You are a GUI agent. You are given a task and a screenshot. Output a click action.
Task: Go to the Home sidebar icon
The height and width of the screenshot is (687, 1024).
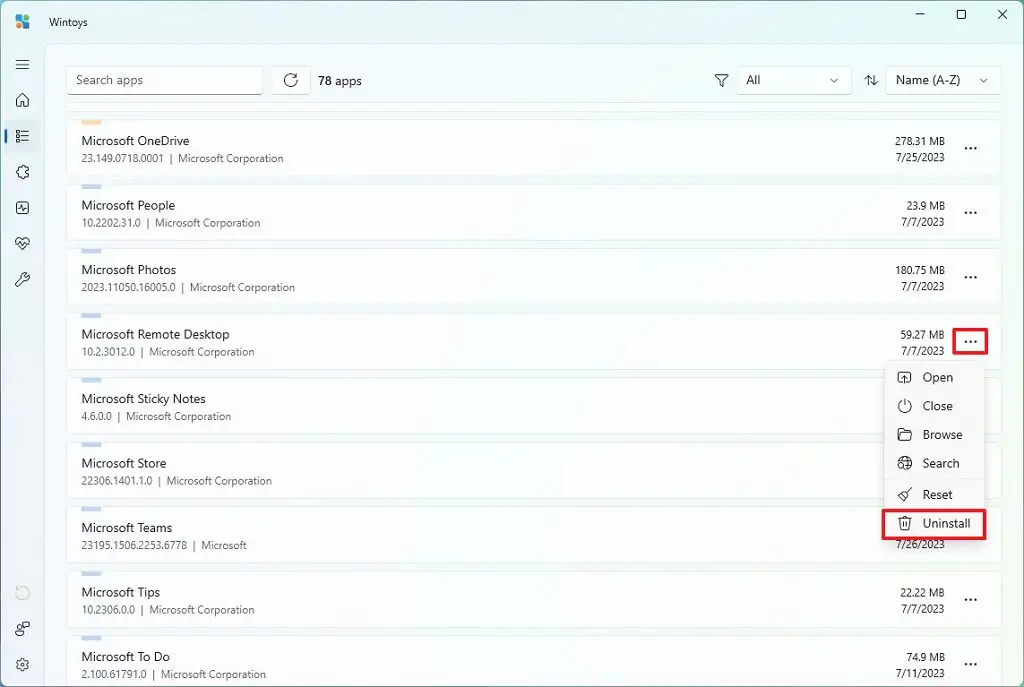click(22, 100)
